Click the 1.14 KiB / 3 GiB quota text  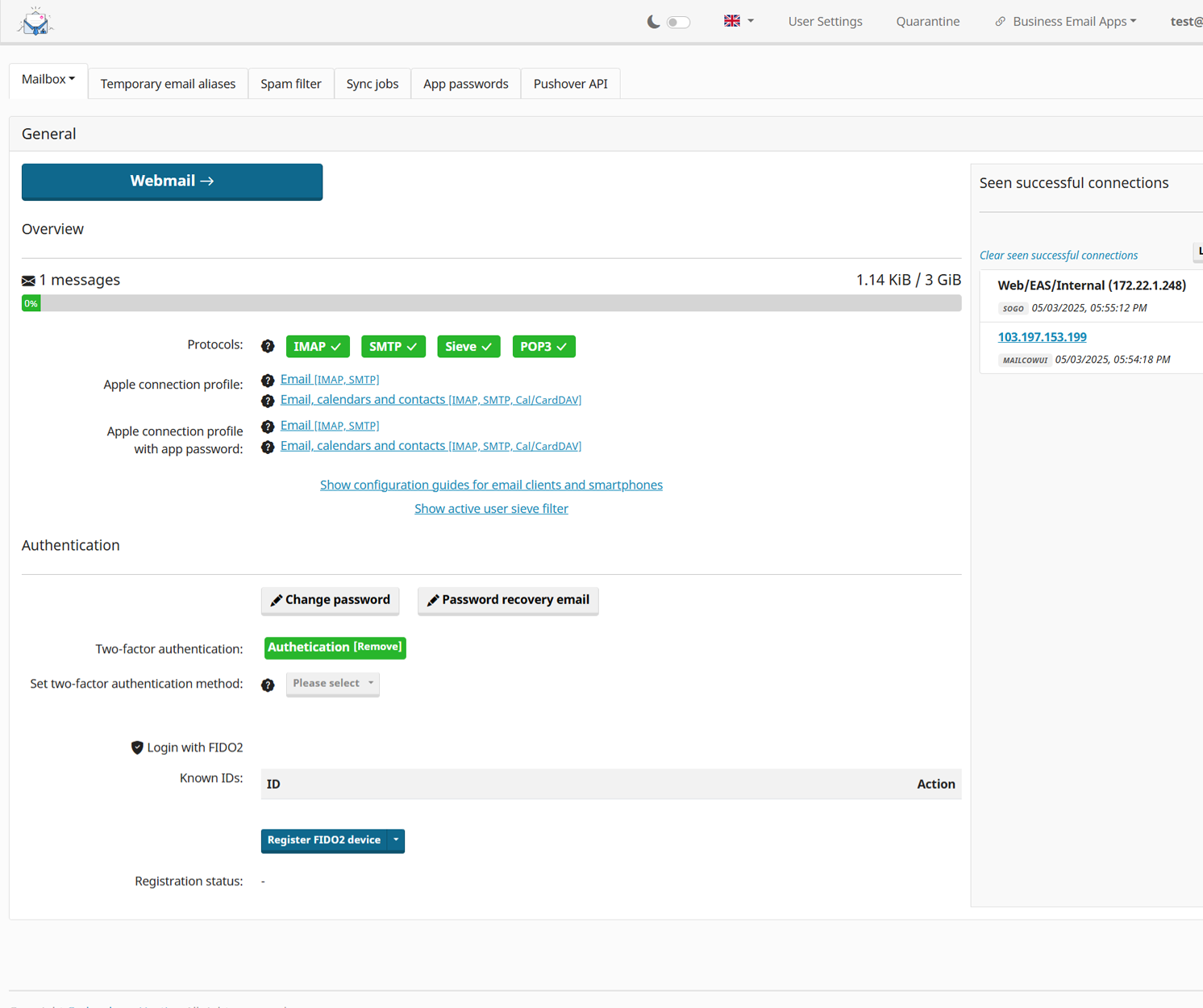pos(908,280)
